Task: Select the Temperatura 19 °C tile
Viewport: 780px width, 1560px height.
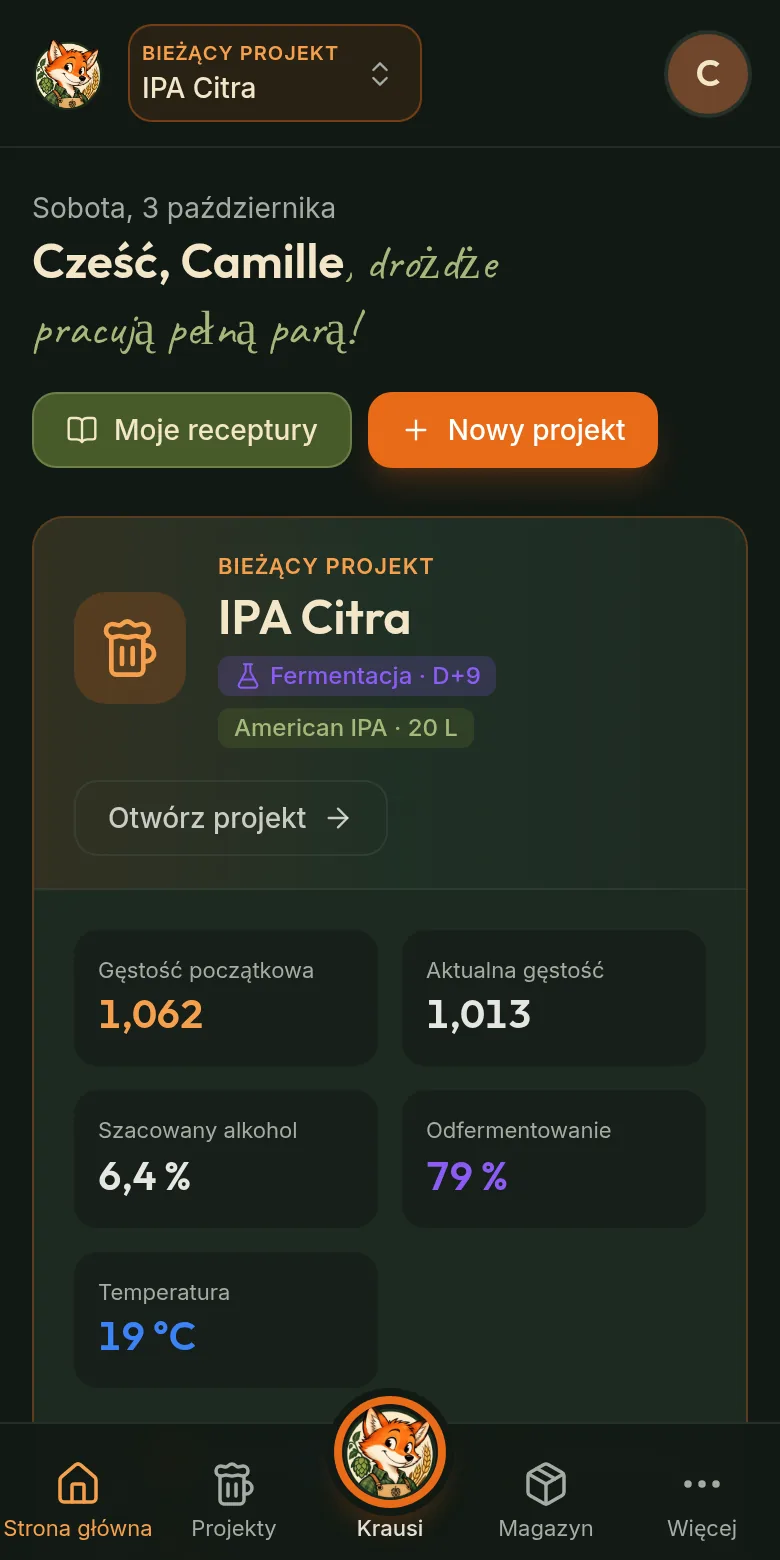Action: click(x=226, y=1320)
